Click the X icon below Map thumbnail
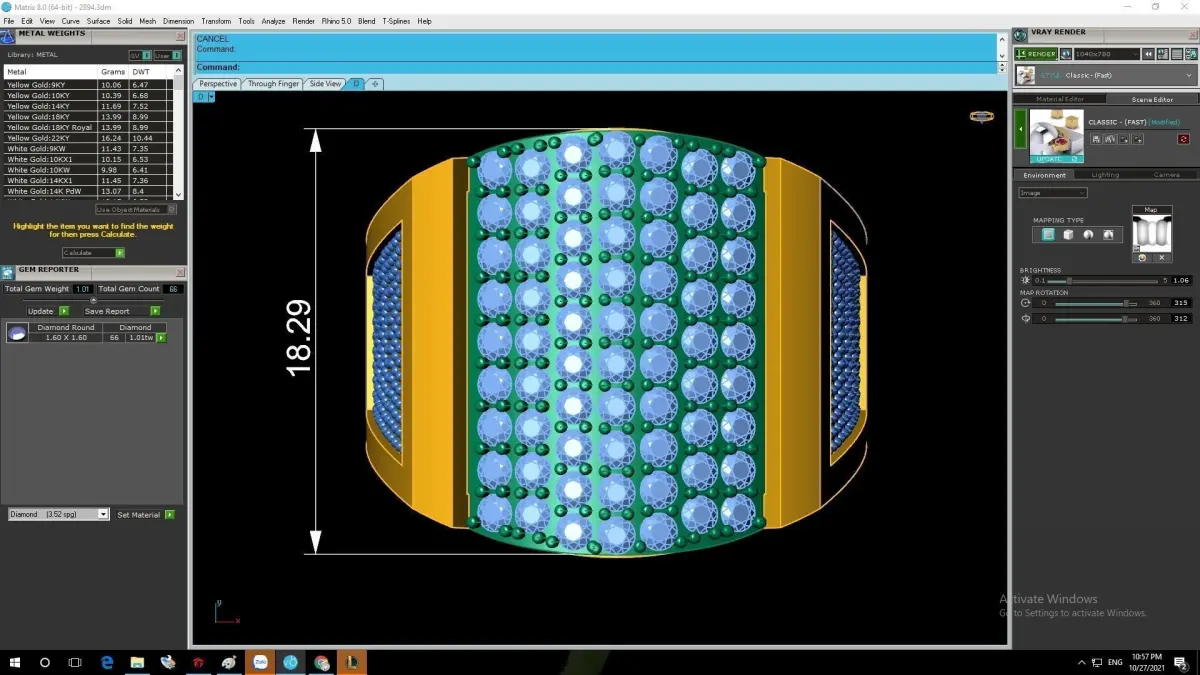The image size is (1200, 675). (x=1161, y=258)
